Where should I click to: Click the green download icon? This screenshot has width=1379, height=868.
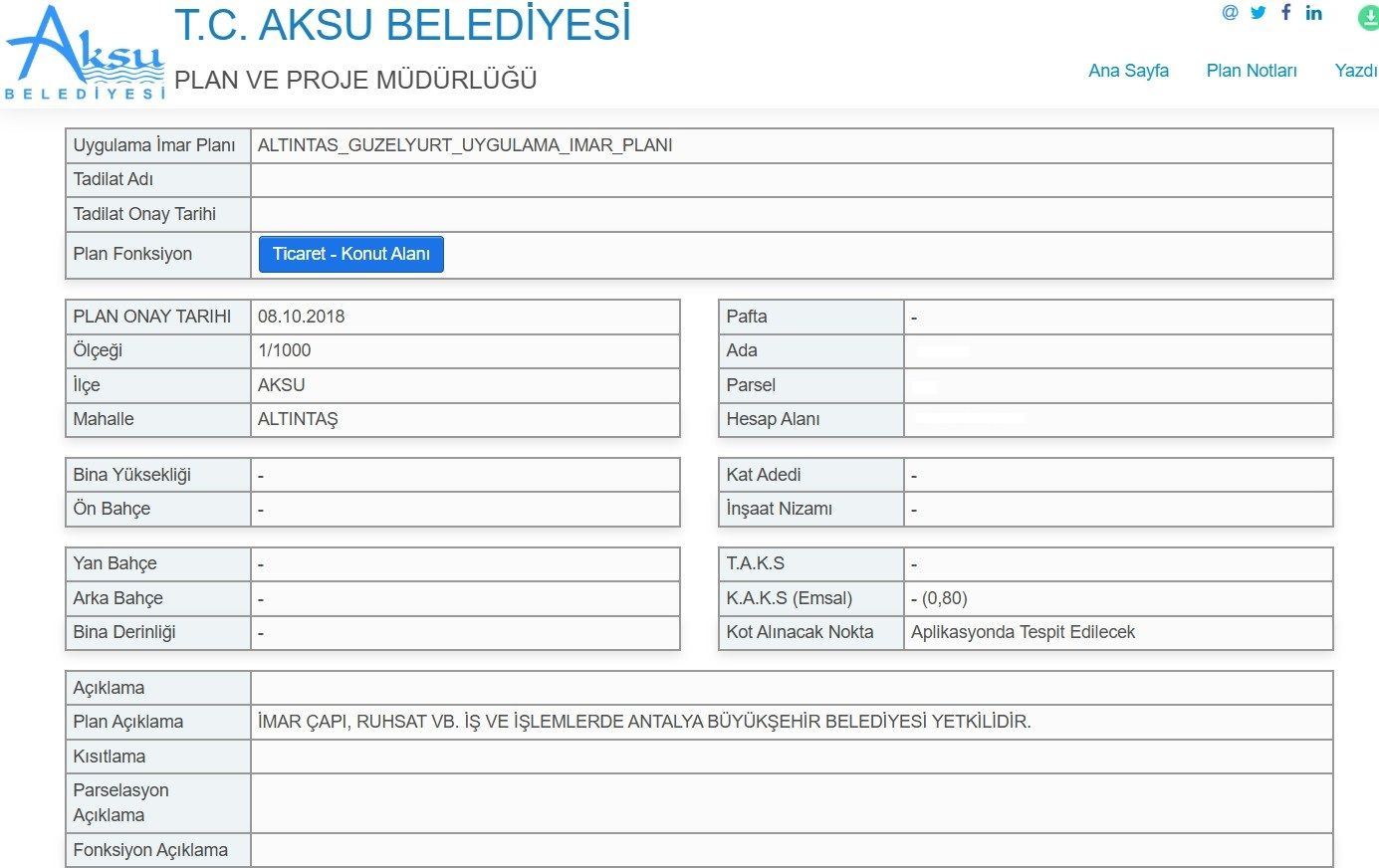pos(1369,17)
